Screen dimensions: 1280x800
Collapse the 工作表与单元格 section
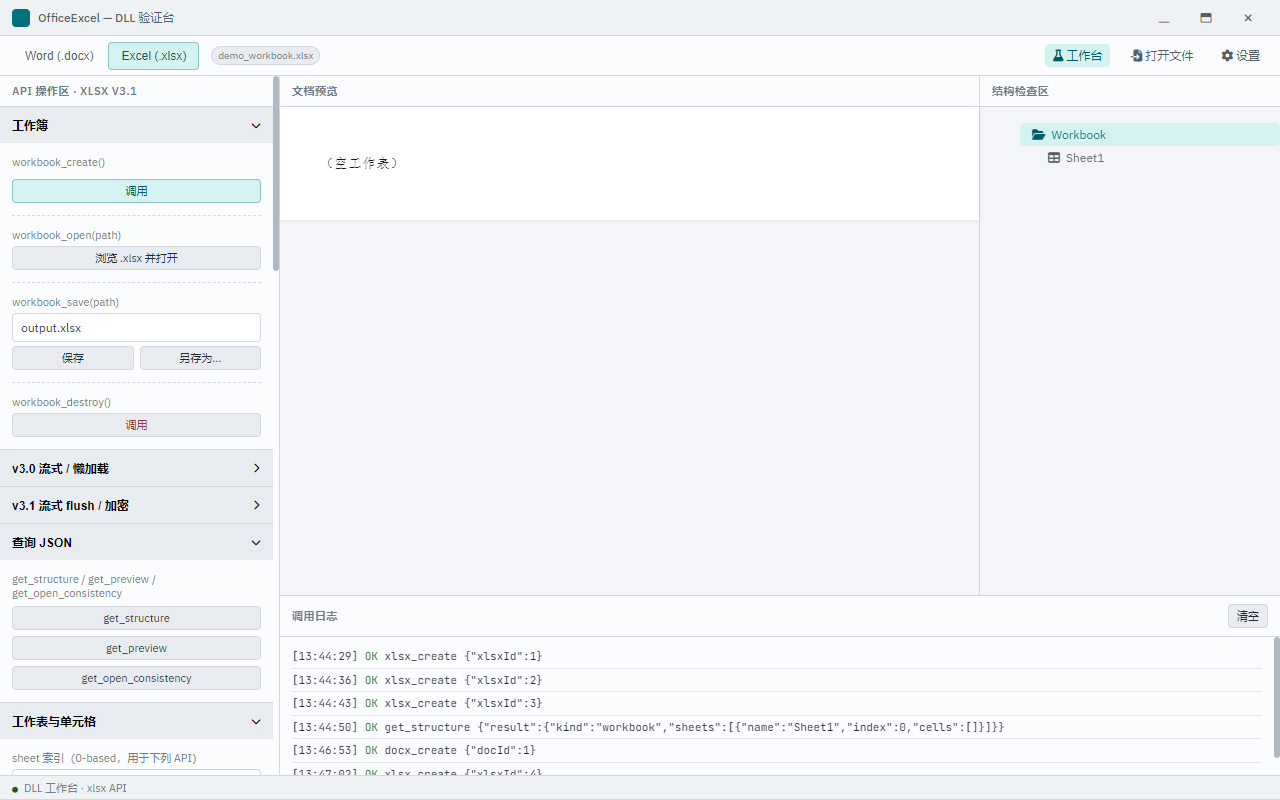(x=136, y=721)
